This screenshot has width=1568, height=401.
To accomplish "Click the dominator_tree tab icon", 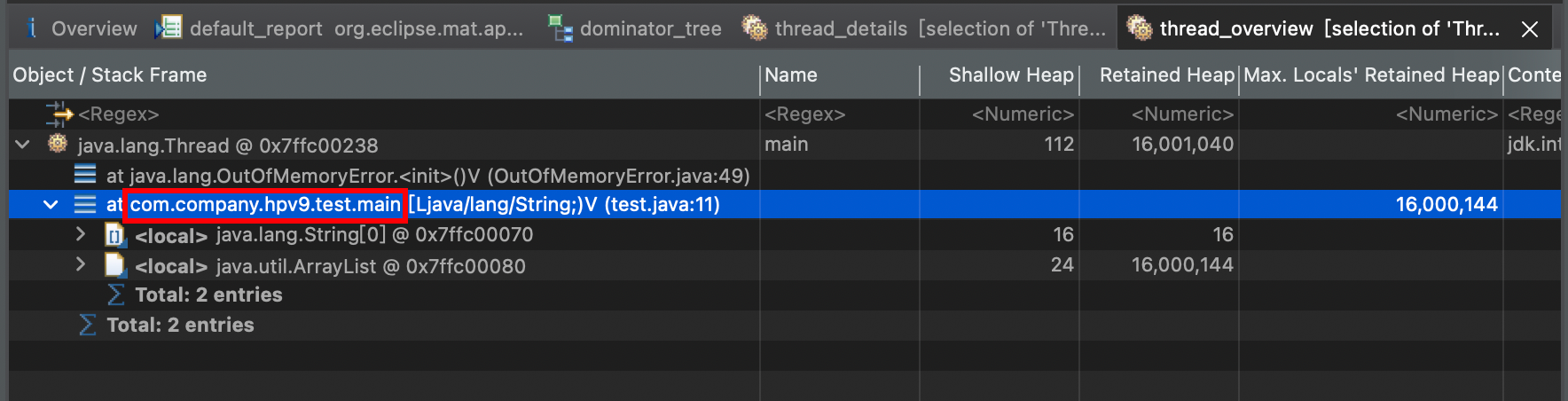I will [x=560, y=28].
